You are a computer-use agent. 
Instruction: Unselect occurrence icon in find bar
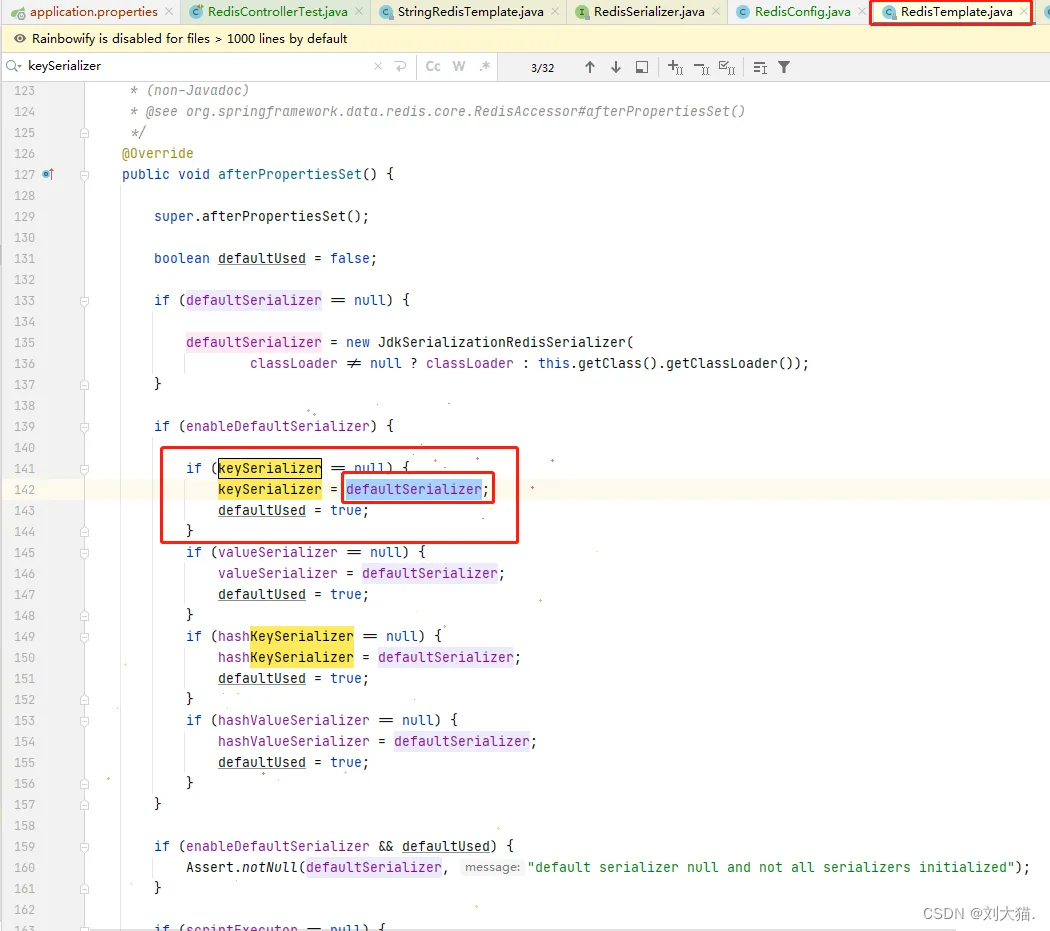(x=701, y=68)
